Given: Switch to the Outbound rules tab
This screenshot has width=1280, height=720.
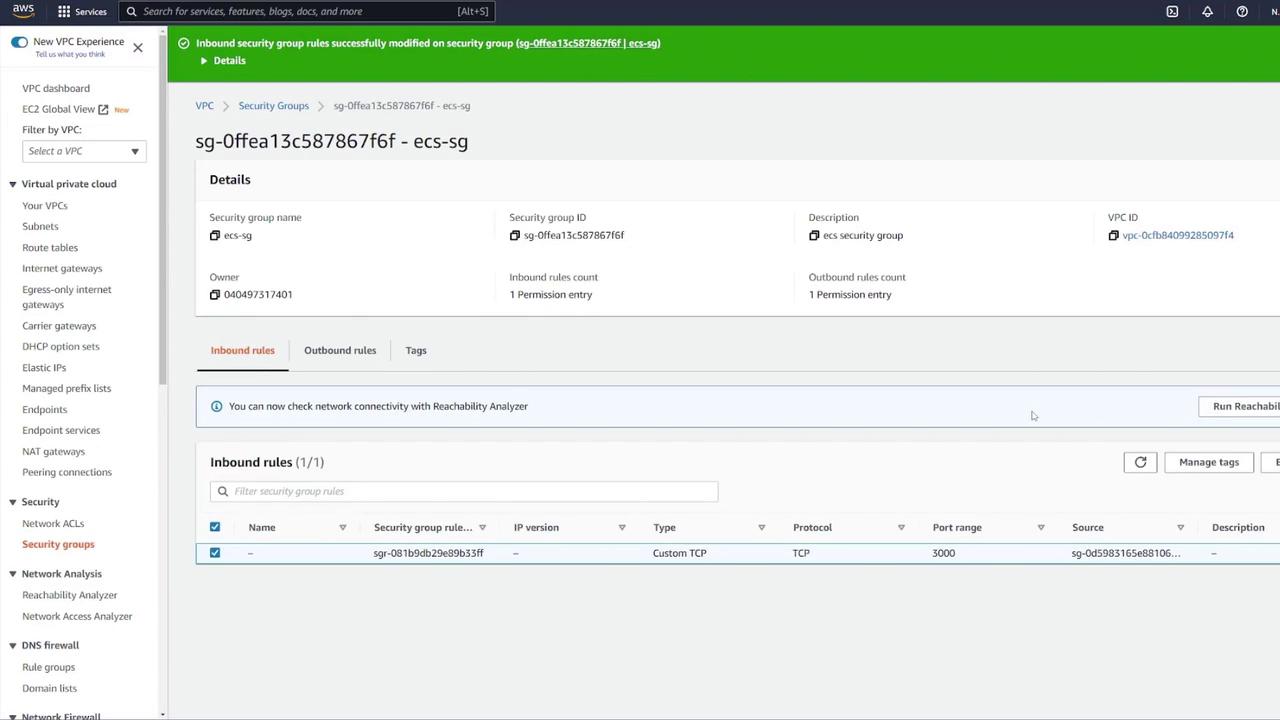Looking at the screenshot, I should 340,350.
